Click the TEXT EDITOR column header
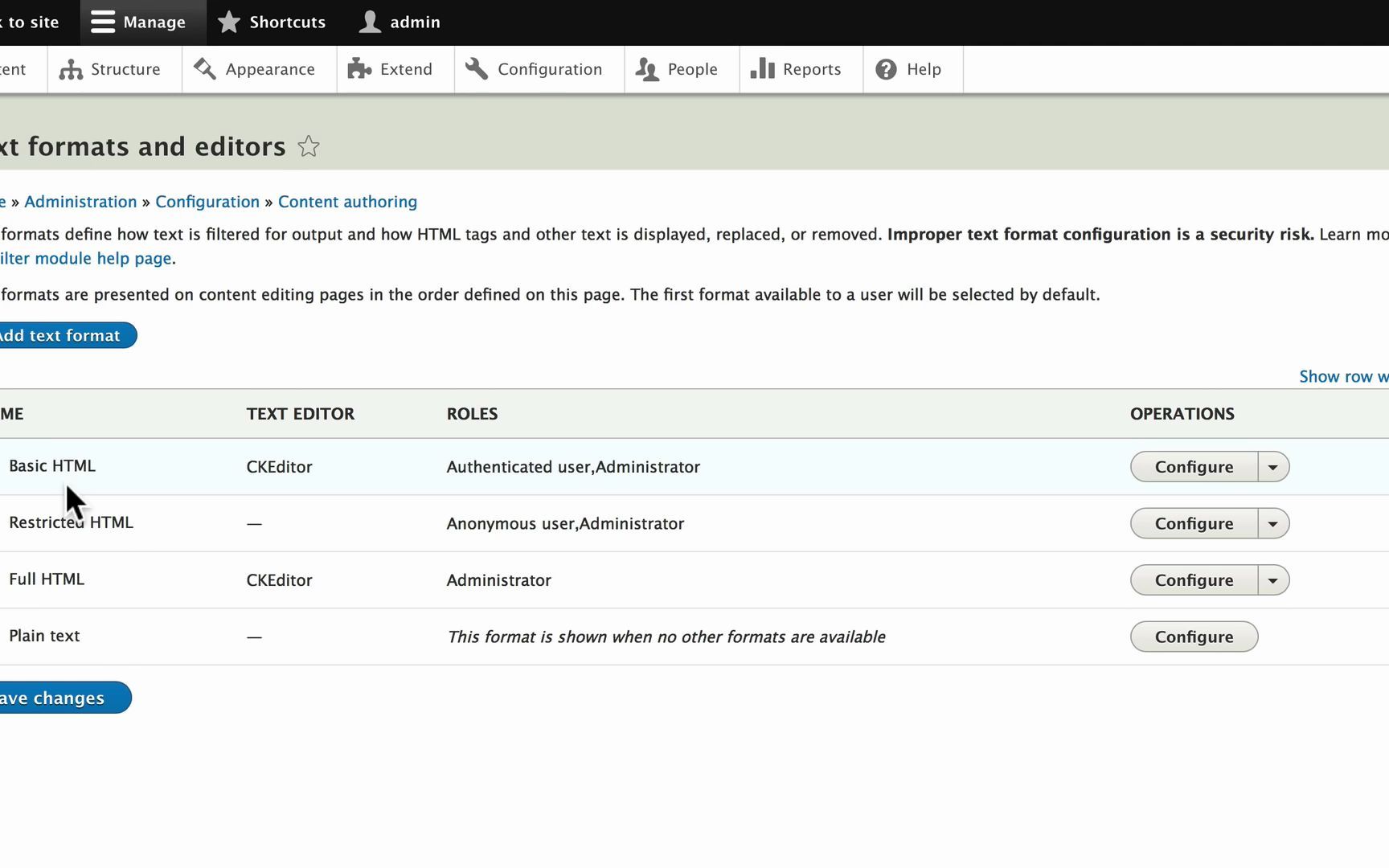Viewport: 1389px width, 868px height. pos(301,414)
